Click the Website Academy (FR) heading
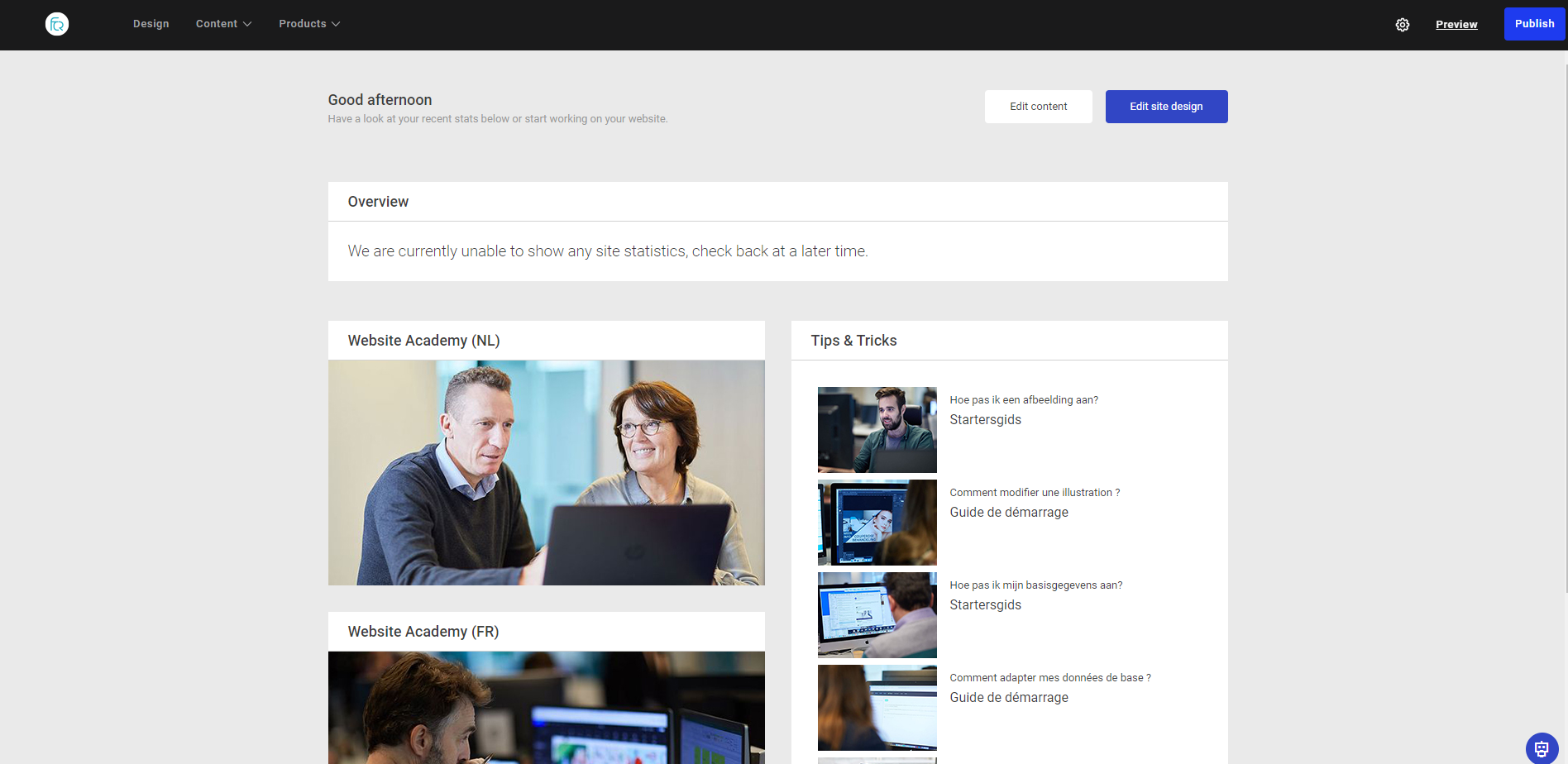Image resolution: width=1568 pixels, height=764 pixels. pyautogui.click(x=423, y=632)
